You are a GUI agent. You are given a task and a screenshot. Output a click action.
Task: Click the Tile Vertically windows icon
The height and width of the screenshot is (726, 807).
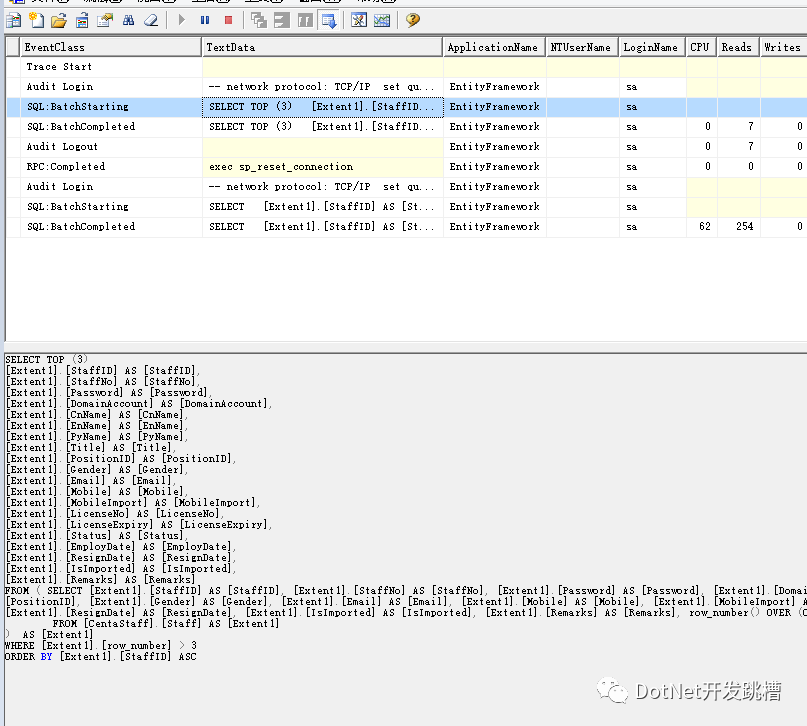click(305, 21)
